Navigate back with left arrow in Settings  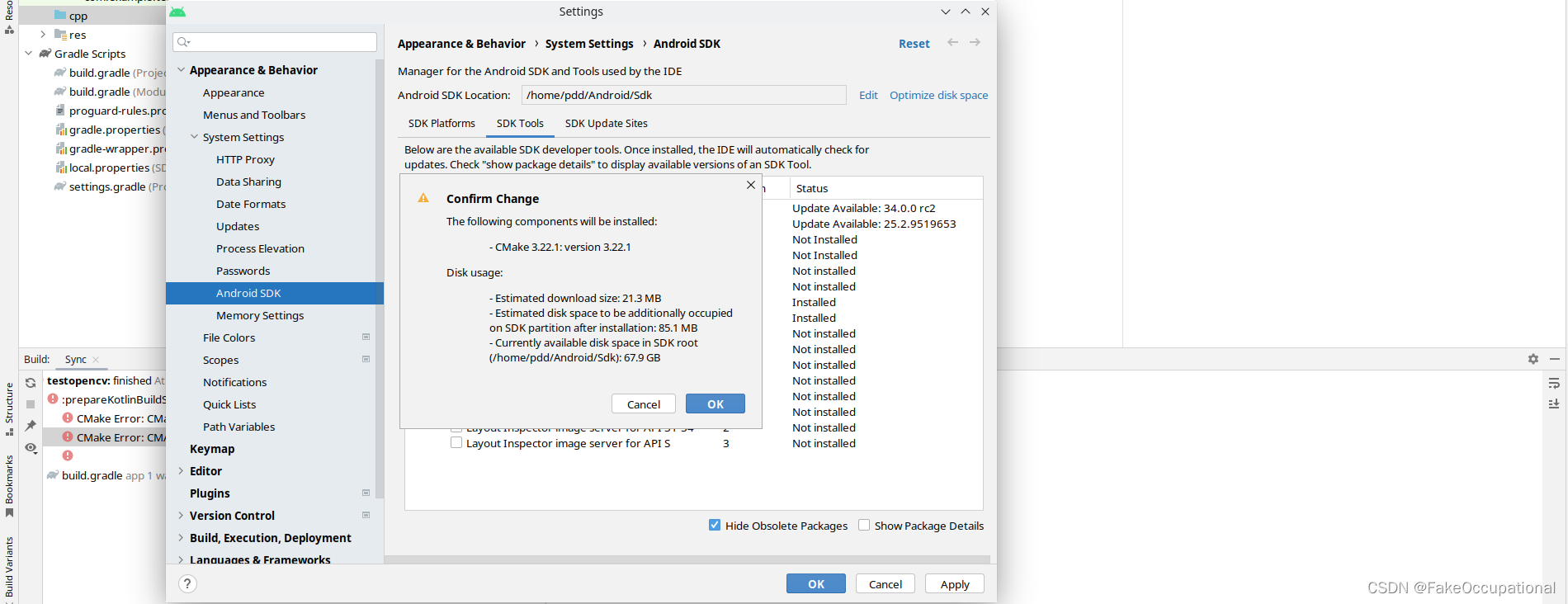(x=953, y=42)
